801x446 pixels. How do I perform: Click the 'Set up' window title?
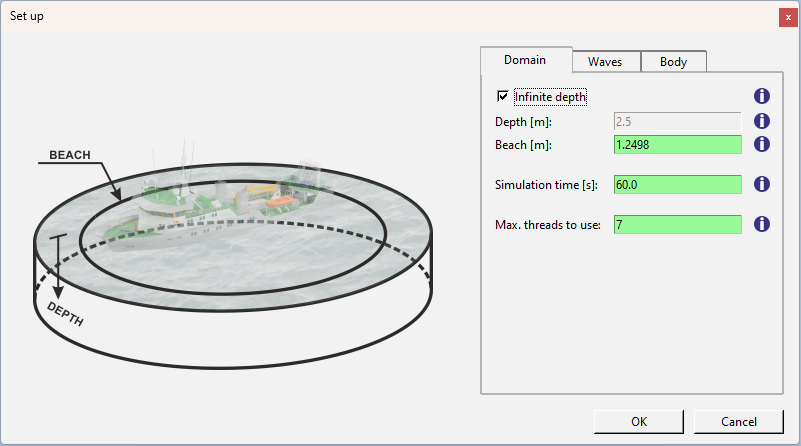point(27,16)
